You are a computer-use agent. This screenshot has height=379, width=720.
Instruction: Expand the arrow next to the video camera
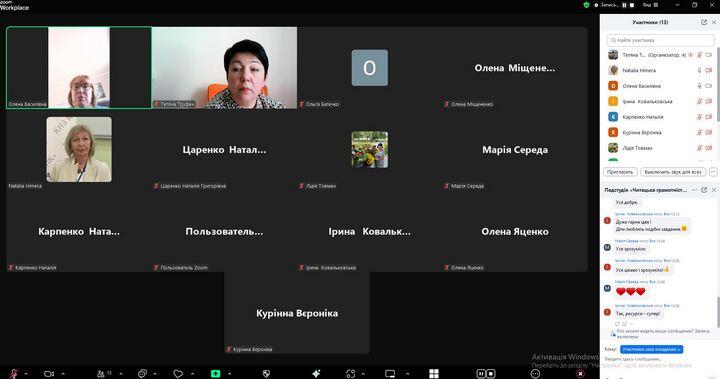coord(63,374)
